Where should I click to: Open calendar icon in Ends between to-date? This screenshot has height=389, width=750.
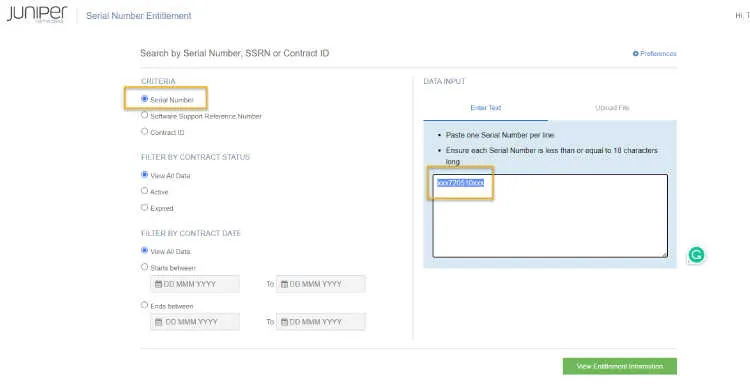(x=284, y=322)
